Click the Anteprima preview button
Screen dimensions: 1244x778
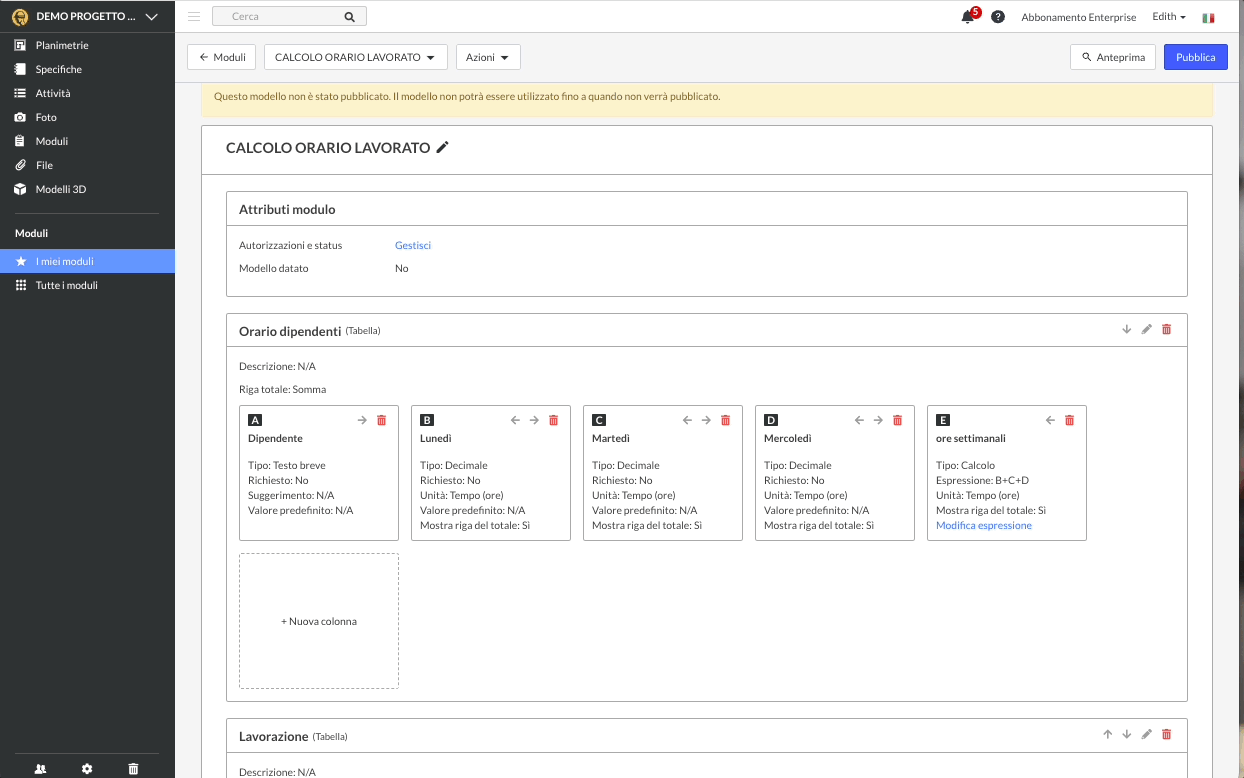coord(1113,57)
